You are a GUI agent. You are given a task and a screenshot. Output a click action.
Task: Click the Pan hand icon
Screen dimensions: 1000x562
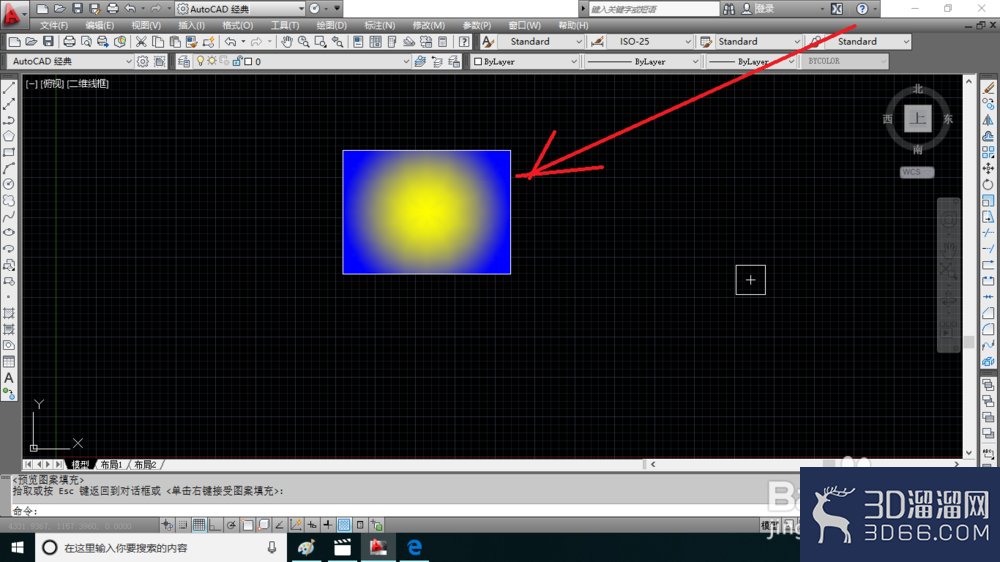(x=286, y=42)
